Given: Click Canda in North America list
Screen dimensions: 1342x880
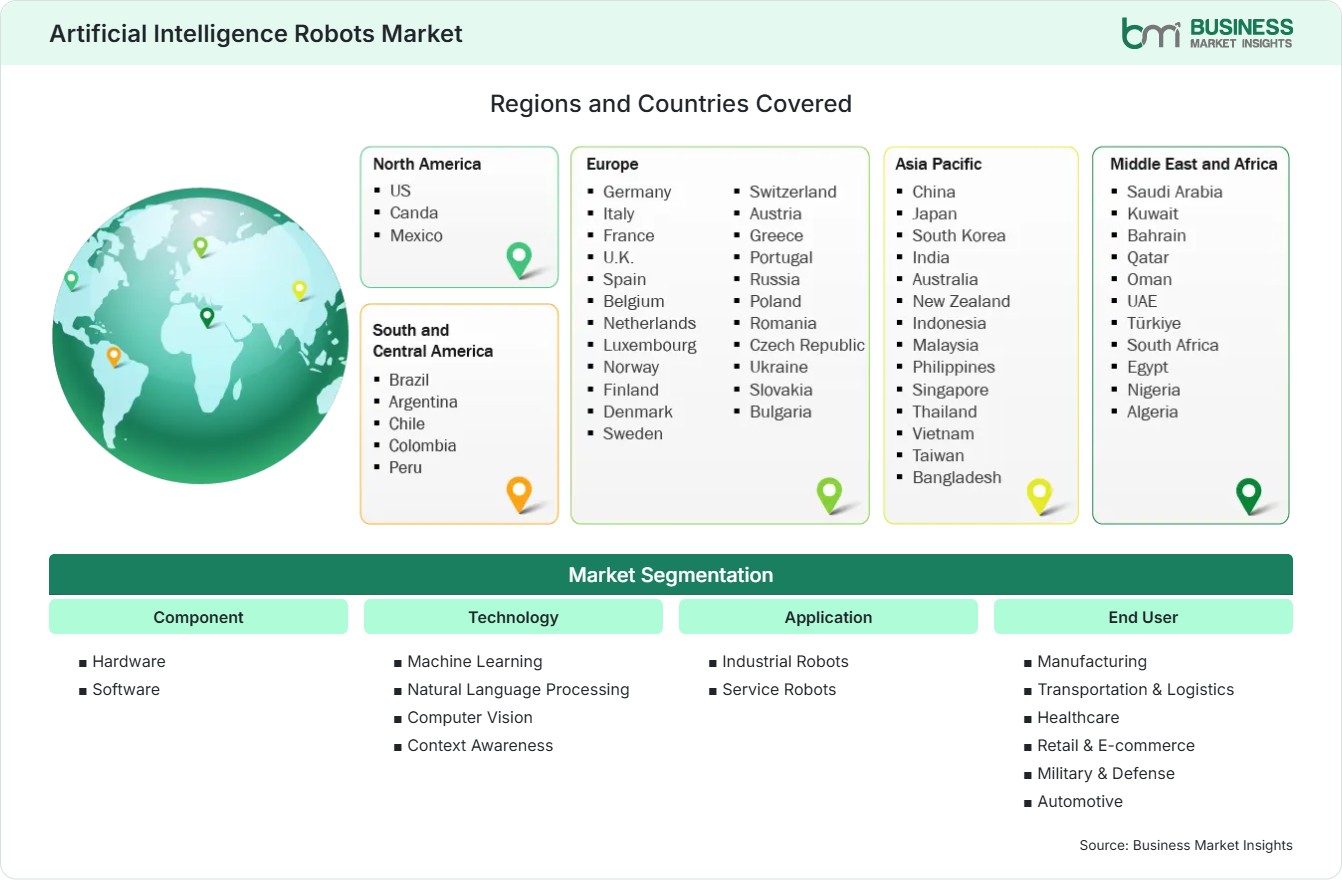Looking at the screenshot, I should [x=414, y=212].
